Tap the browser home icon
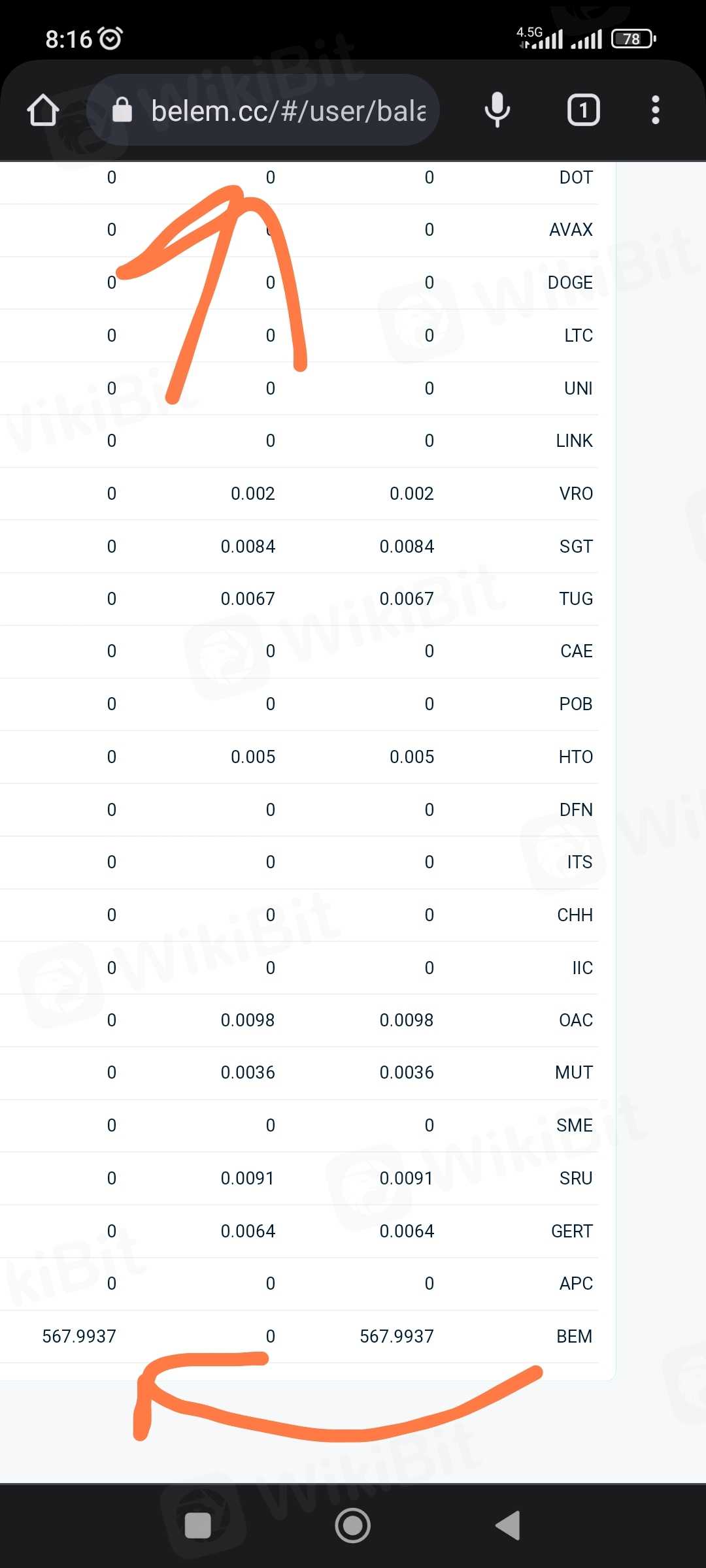The image size is (706, 1568). tap(43, 110)
